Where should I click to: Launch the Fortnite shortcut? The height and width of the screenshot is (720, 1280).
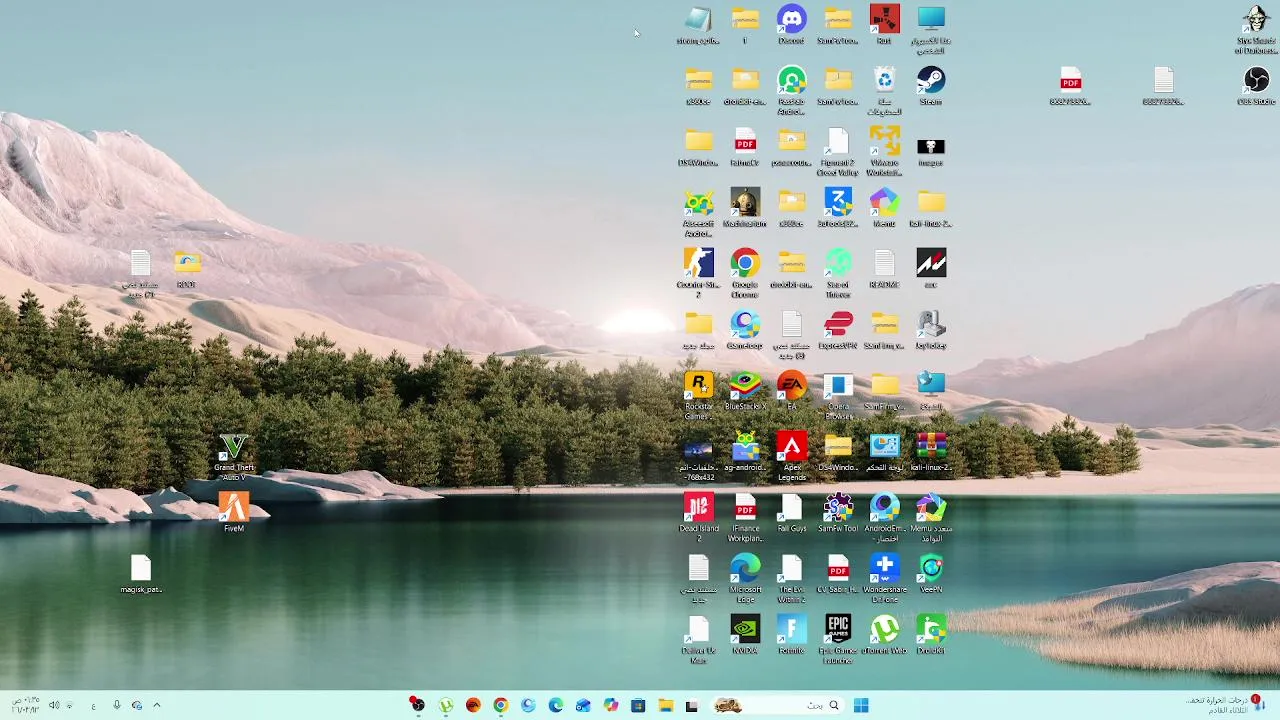click(791, 635)
